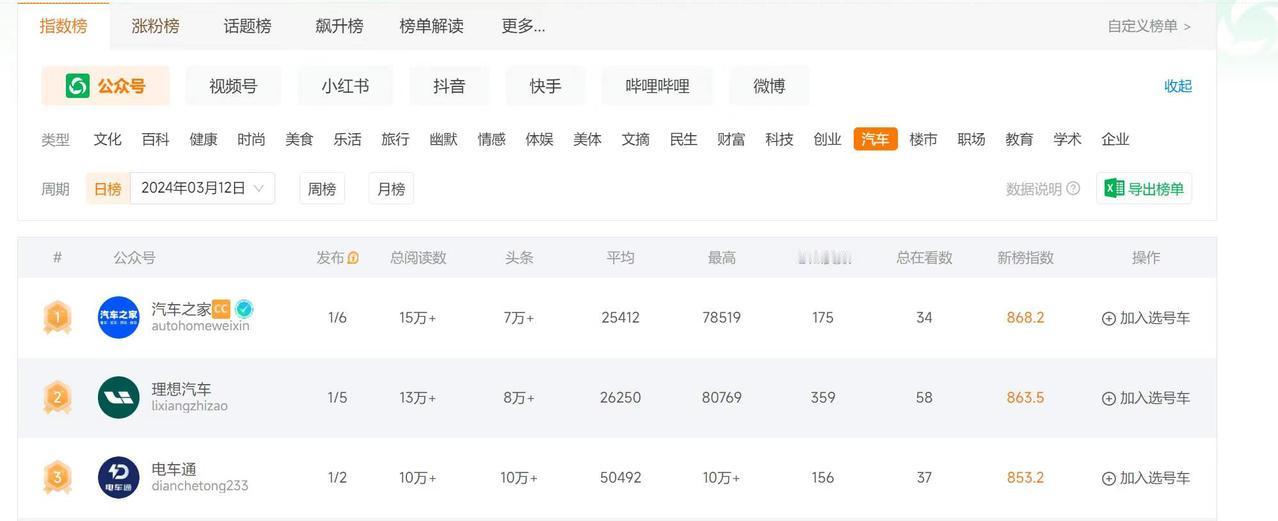The height and width of the screenshot is (521, 1278).
Task: Sort by the 总阅读数 column
Action: [x=418, y=258]
